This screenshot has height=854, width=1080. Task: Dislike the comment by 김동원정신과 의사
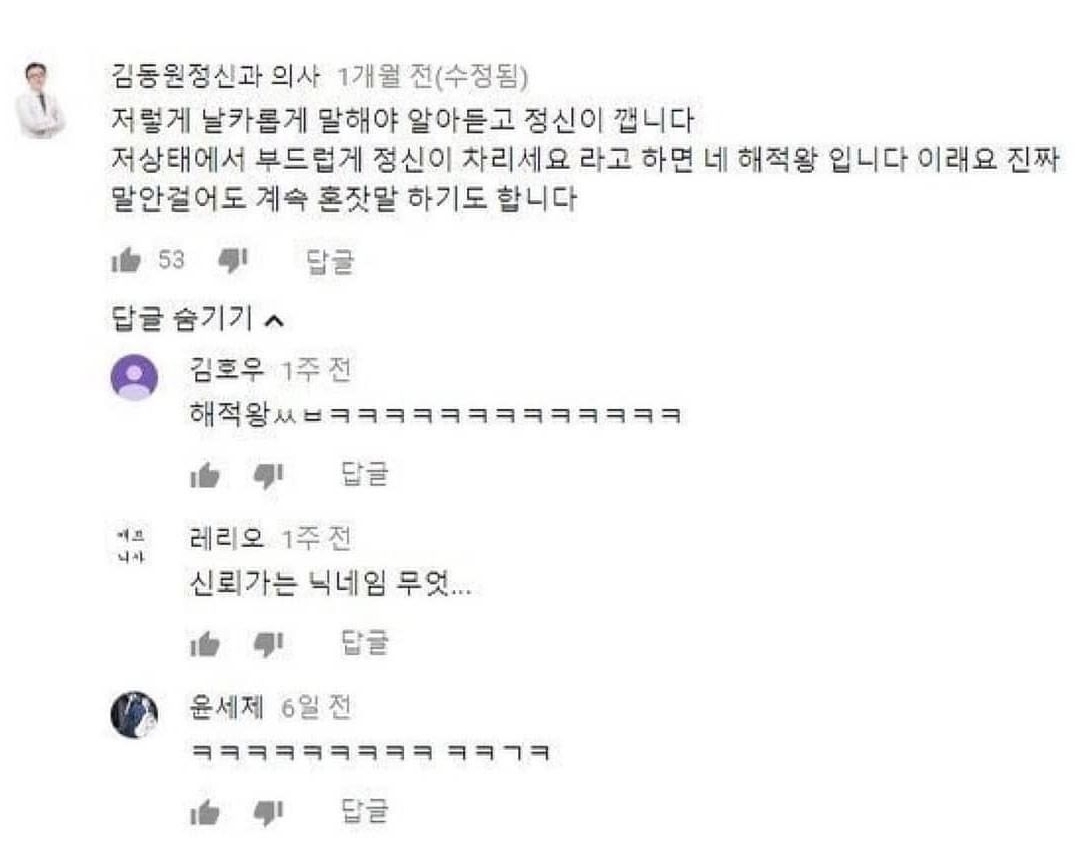[232, 260]
